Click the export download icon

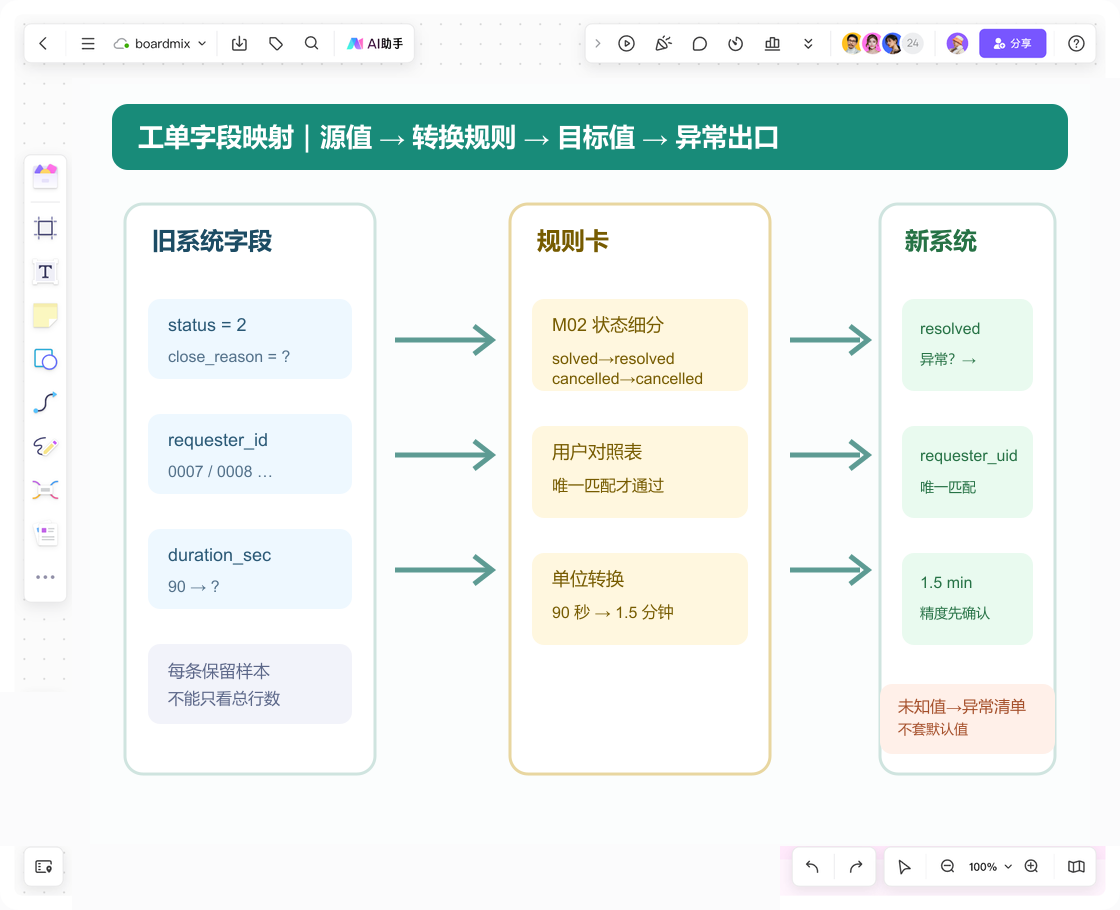(239, 44)
